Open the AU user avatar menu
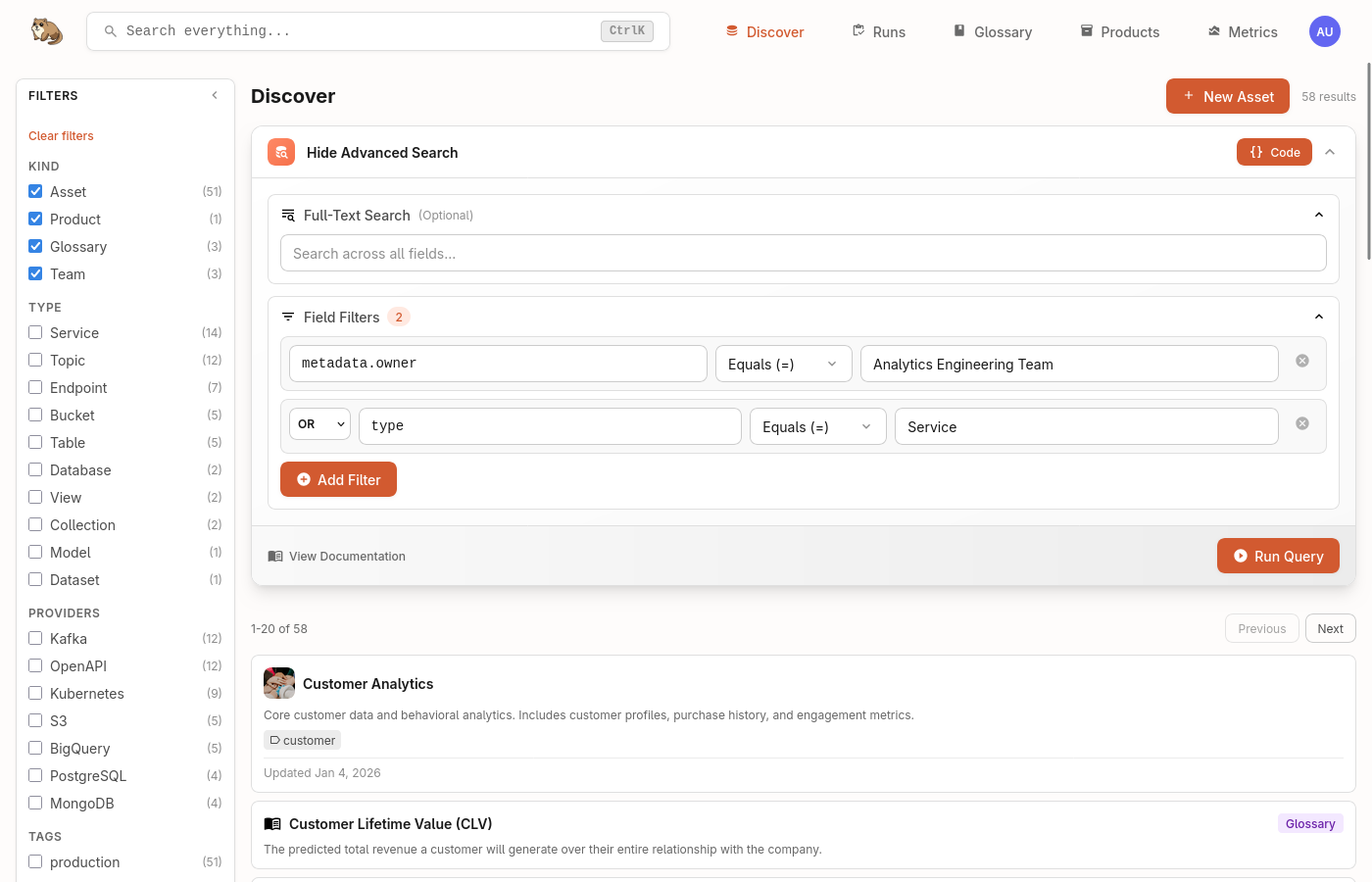 [x=1324, y=31]
